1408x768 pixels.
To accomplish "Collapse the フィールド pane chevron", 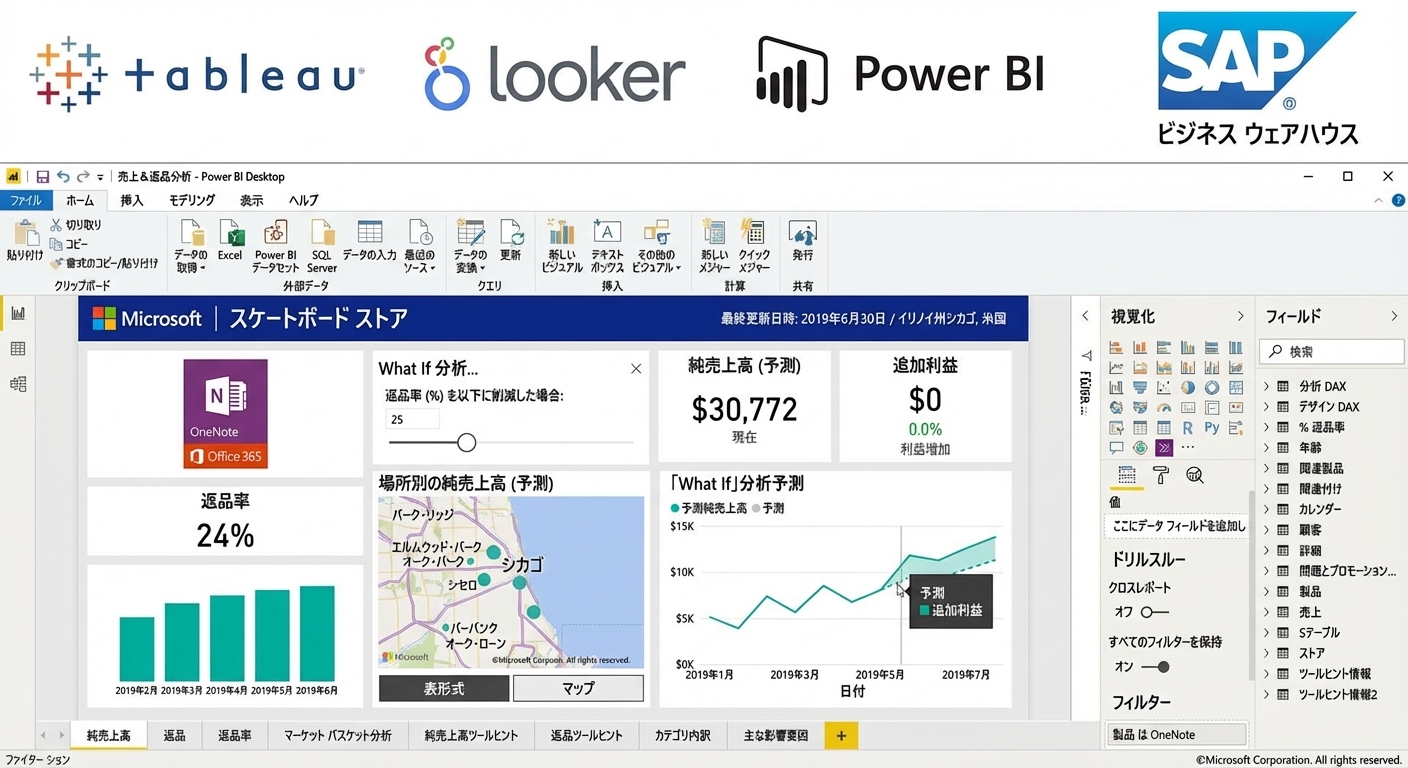I will 1394,316.
